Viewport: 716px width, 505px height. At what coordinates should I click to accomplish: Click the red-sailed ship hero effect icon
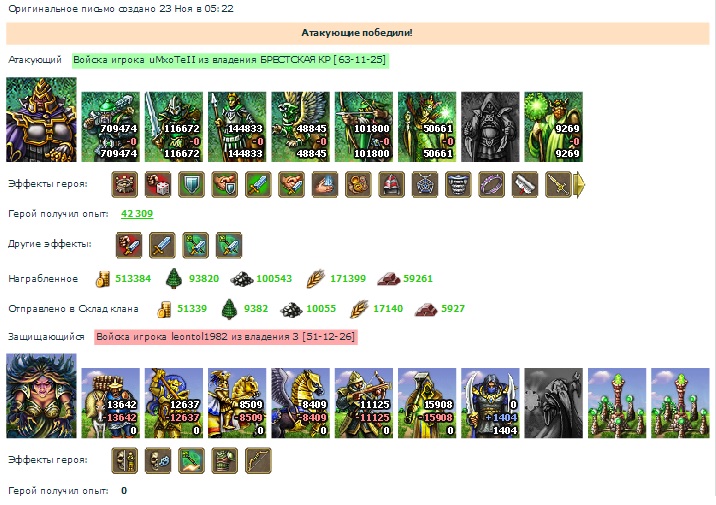click(x=391, y=184)
